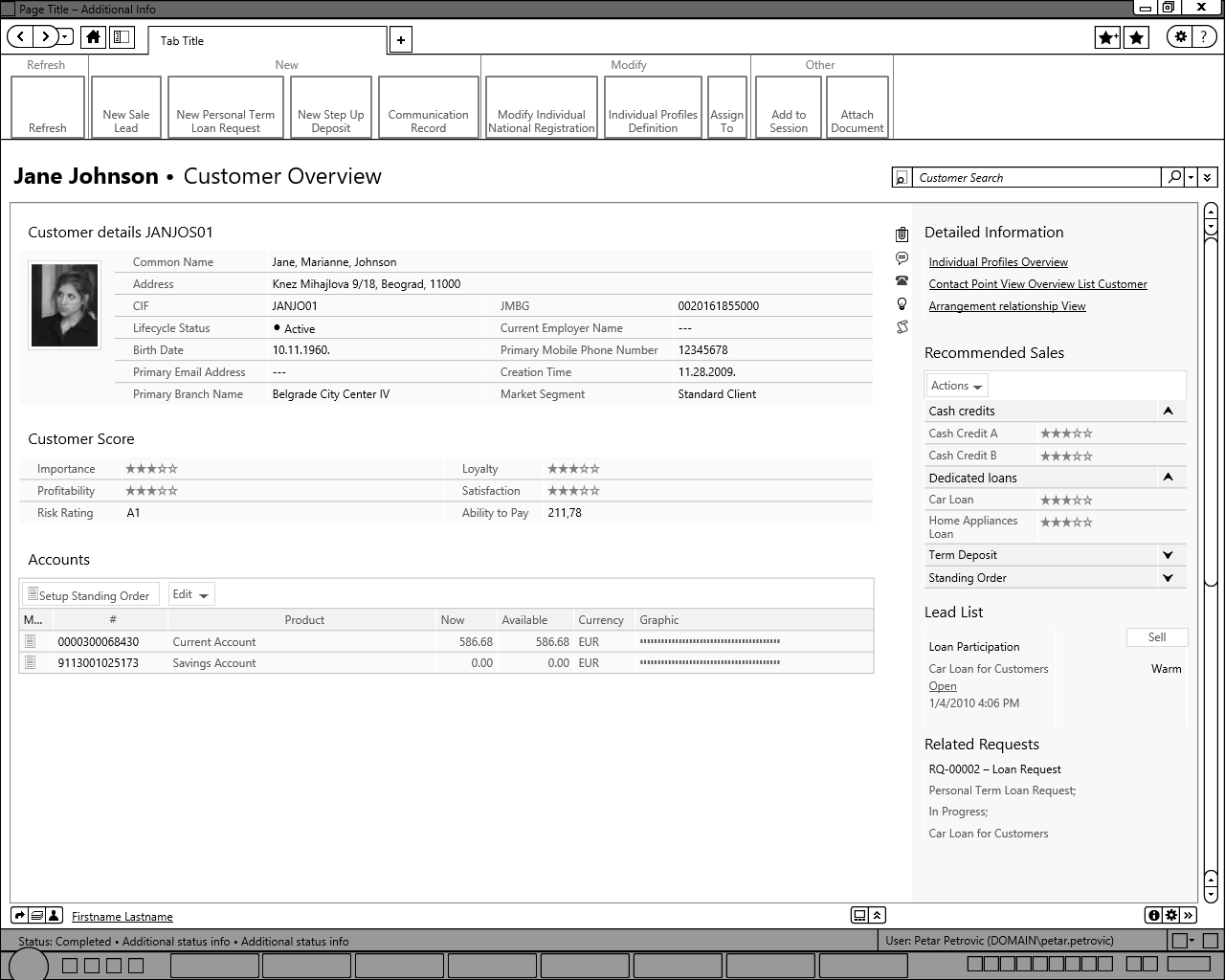Open the navigation history dropdown
The image size is (1225, 980).
pos(65,37)
